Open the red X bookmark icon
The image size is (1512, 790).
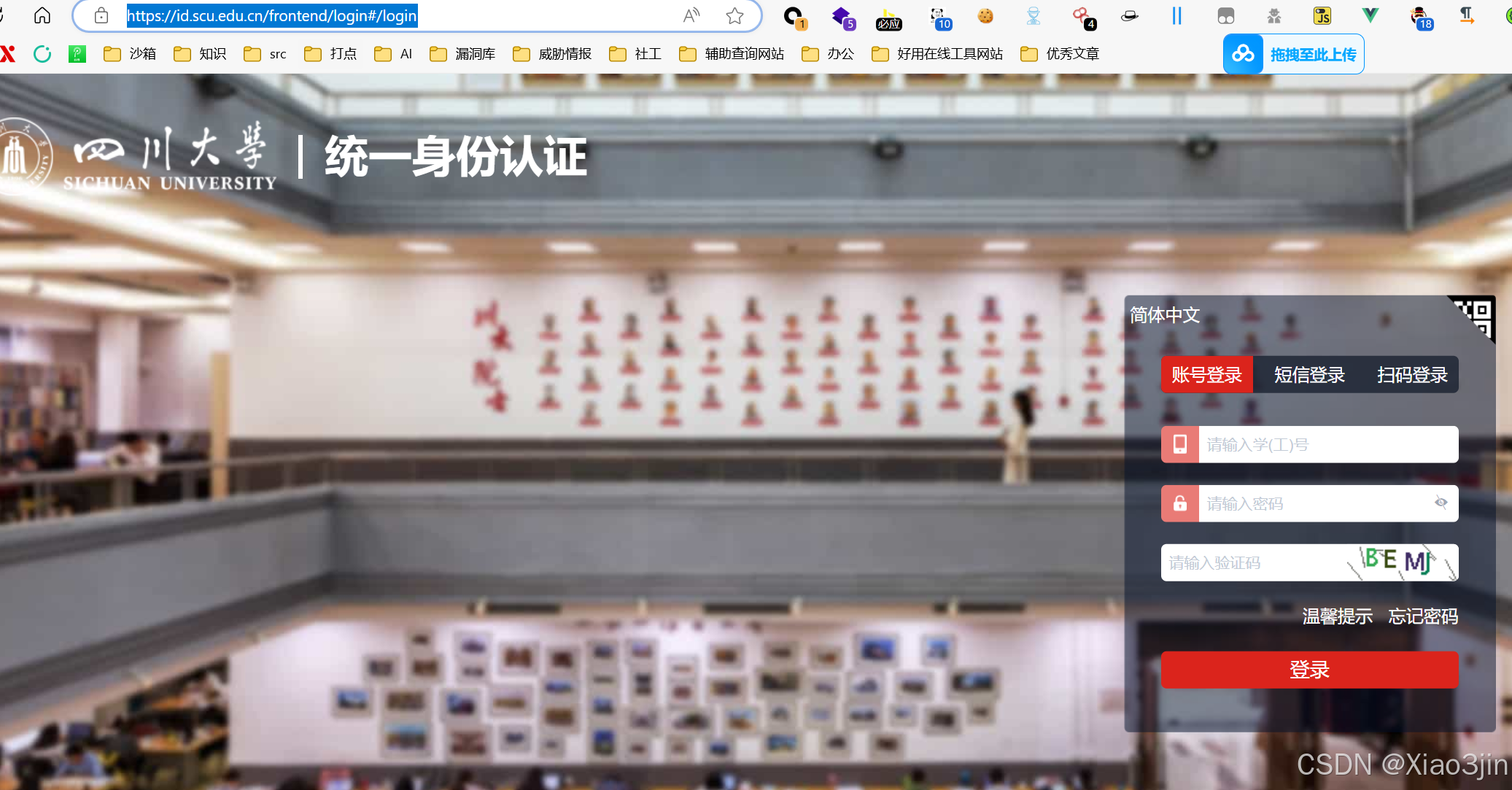point(7,53)
